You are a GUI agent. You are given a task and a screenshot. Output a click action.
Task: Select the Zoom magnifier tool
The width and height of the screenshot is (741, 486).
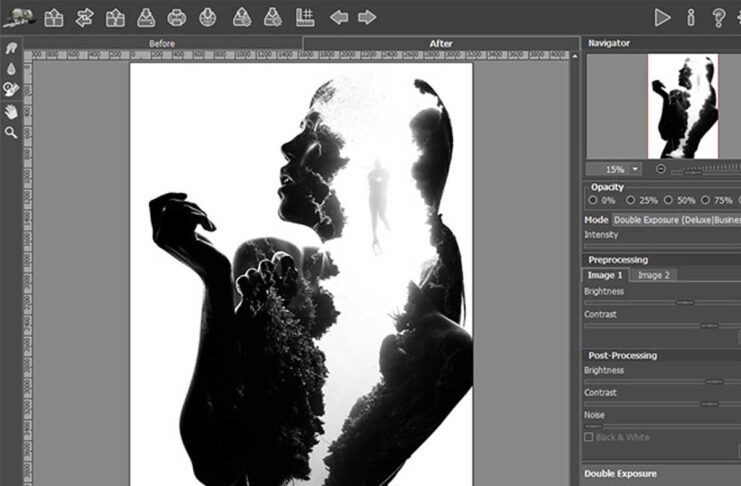[x=11, y=131]
